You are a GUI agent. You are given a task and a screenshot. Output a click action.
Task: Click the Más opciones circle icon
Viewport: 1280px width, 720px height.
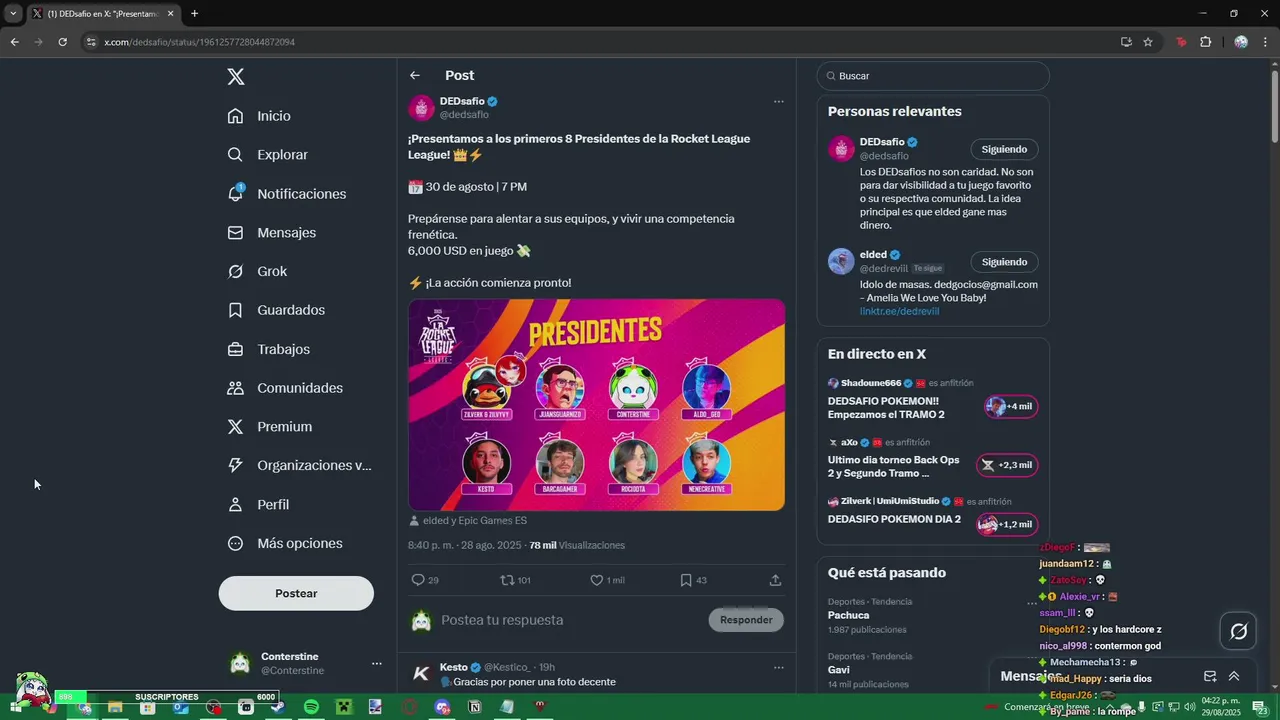[x=235, y=543]
